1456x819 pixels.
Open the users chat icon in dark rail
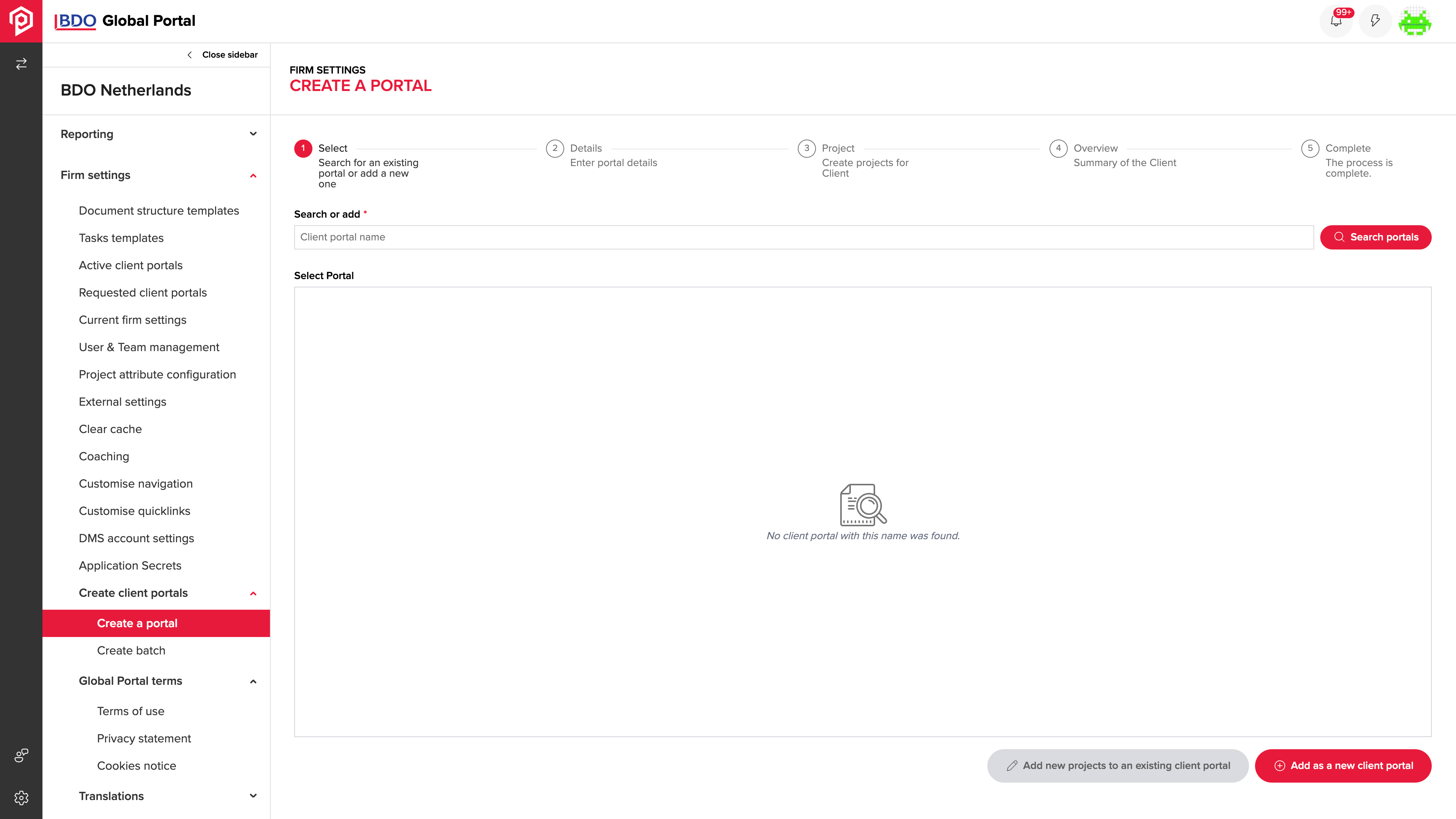pos(21,755)
